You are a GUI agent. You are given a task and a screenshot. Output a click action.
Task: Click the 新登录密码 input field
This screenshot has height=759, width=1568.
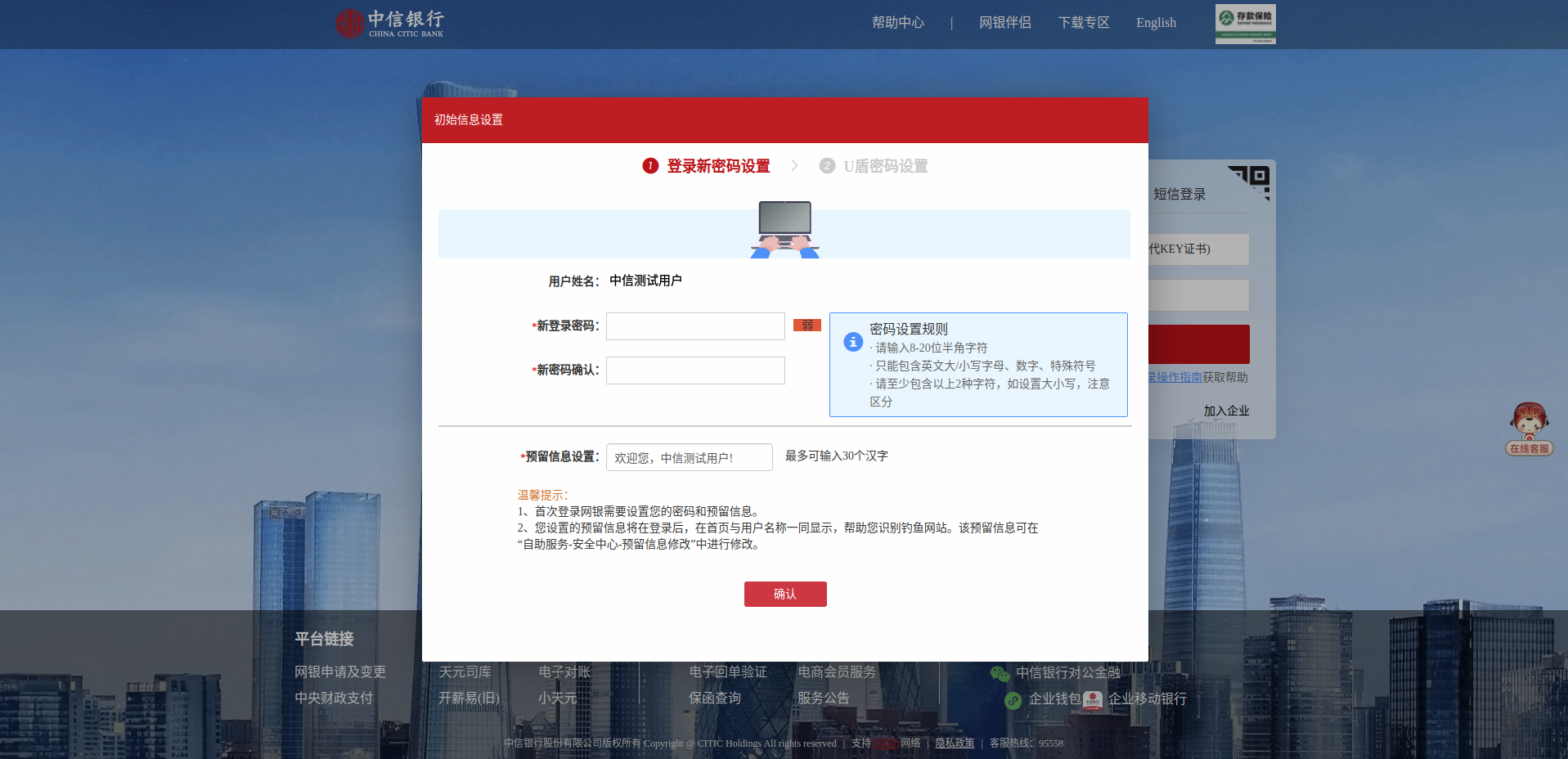(695, 326)
